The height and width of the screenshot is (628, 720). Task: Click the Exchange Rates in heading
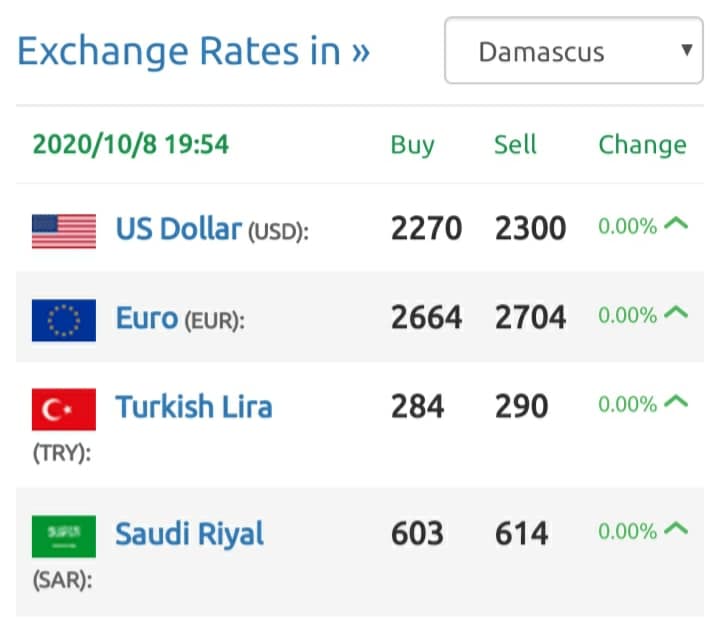(193, 51)
